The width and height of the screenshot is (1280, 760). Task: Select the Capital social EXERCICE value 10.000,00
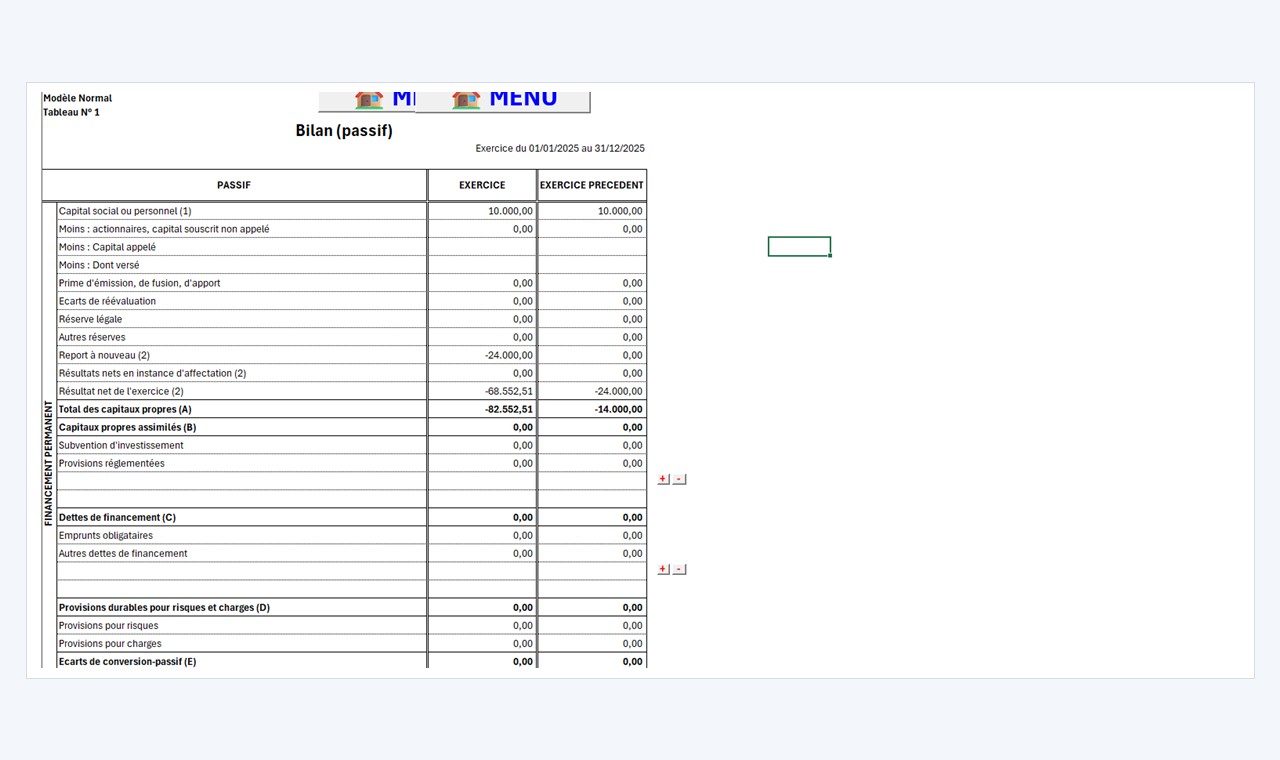point(510,211)
